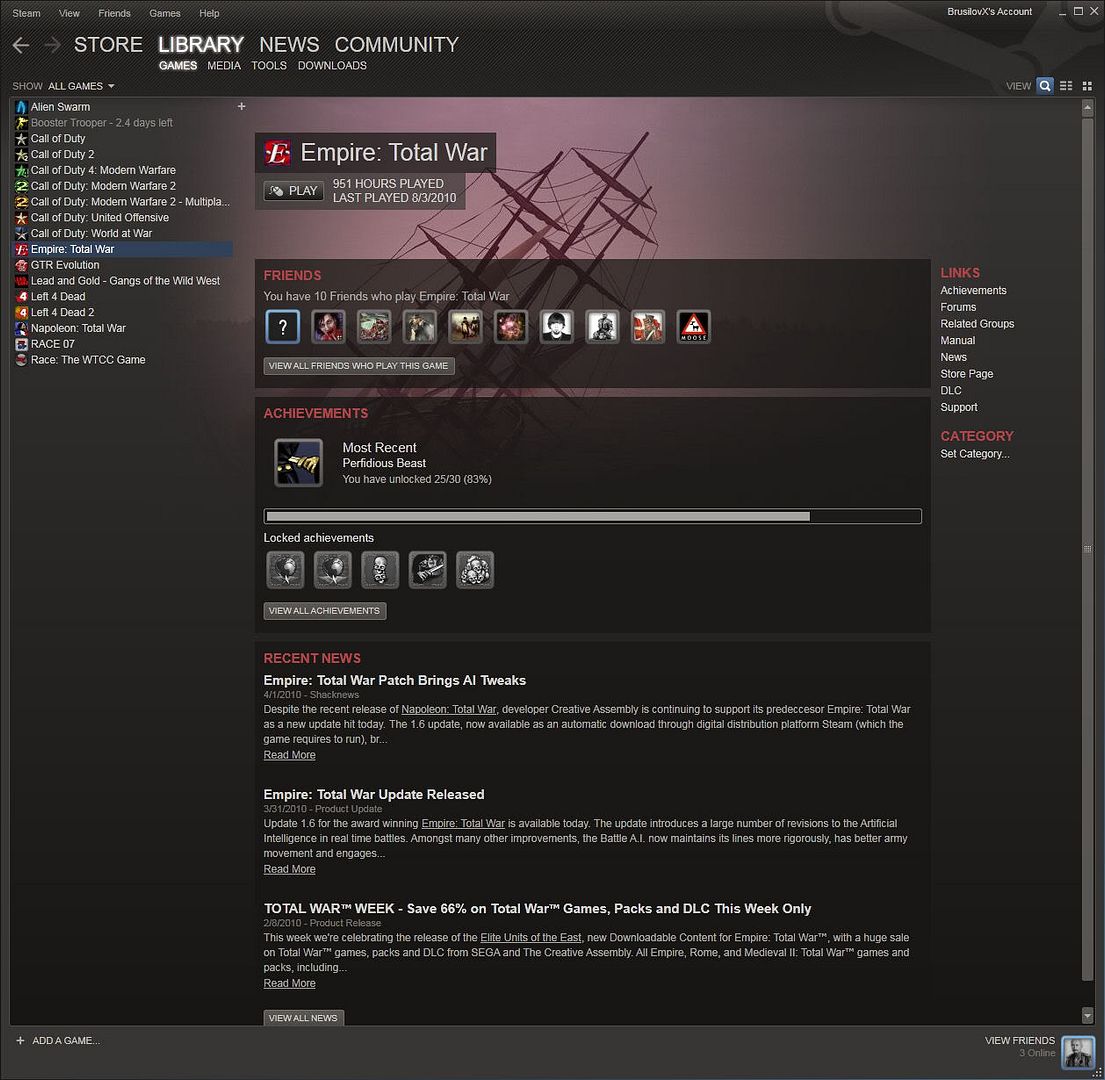This screenshot has height=1080, width=1105.
Task: Switch to the Downloads sub-tab
Action: 332,66
